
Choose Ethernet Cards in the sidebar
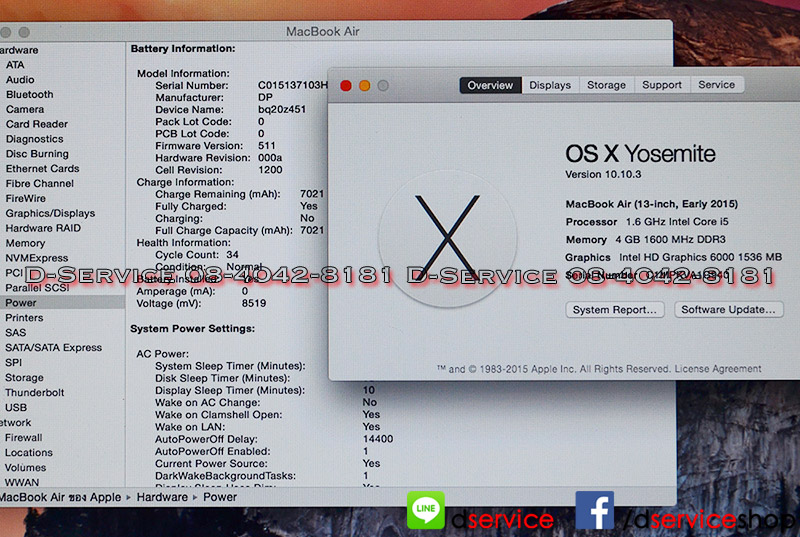click(42, 168)
